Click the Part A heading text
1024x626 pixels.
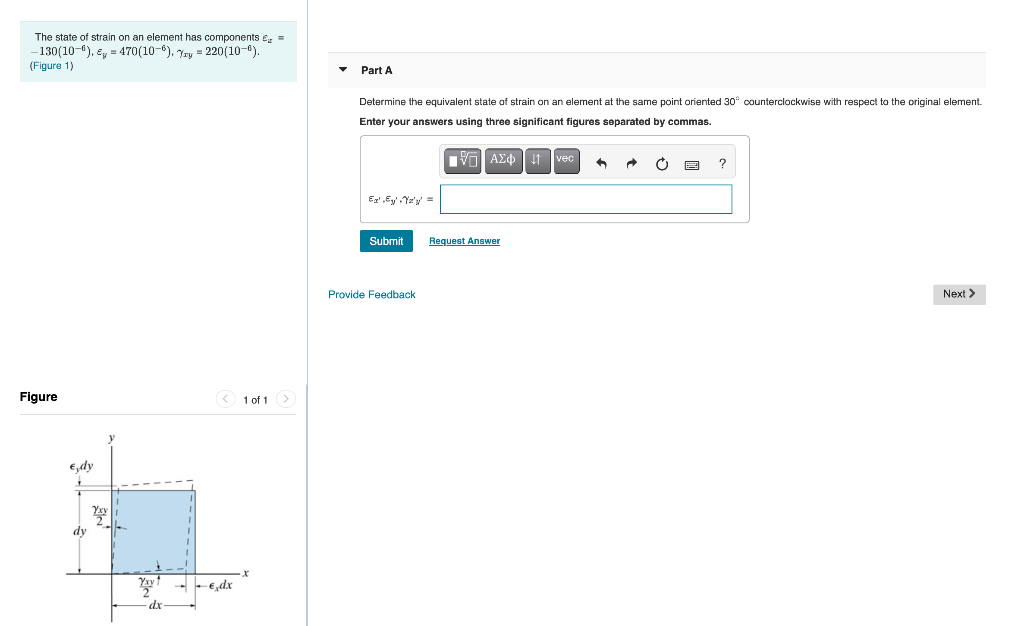point(377,70)
